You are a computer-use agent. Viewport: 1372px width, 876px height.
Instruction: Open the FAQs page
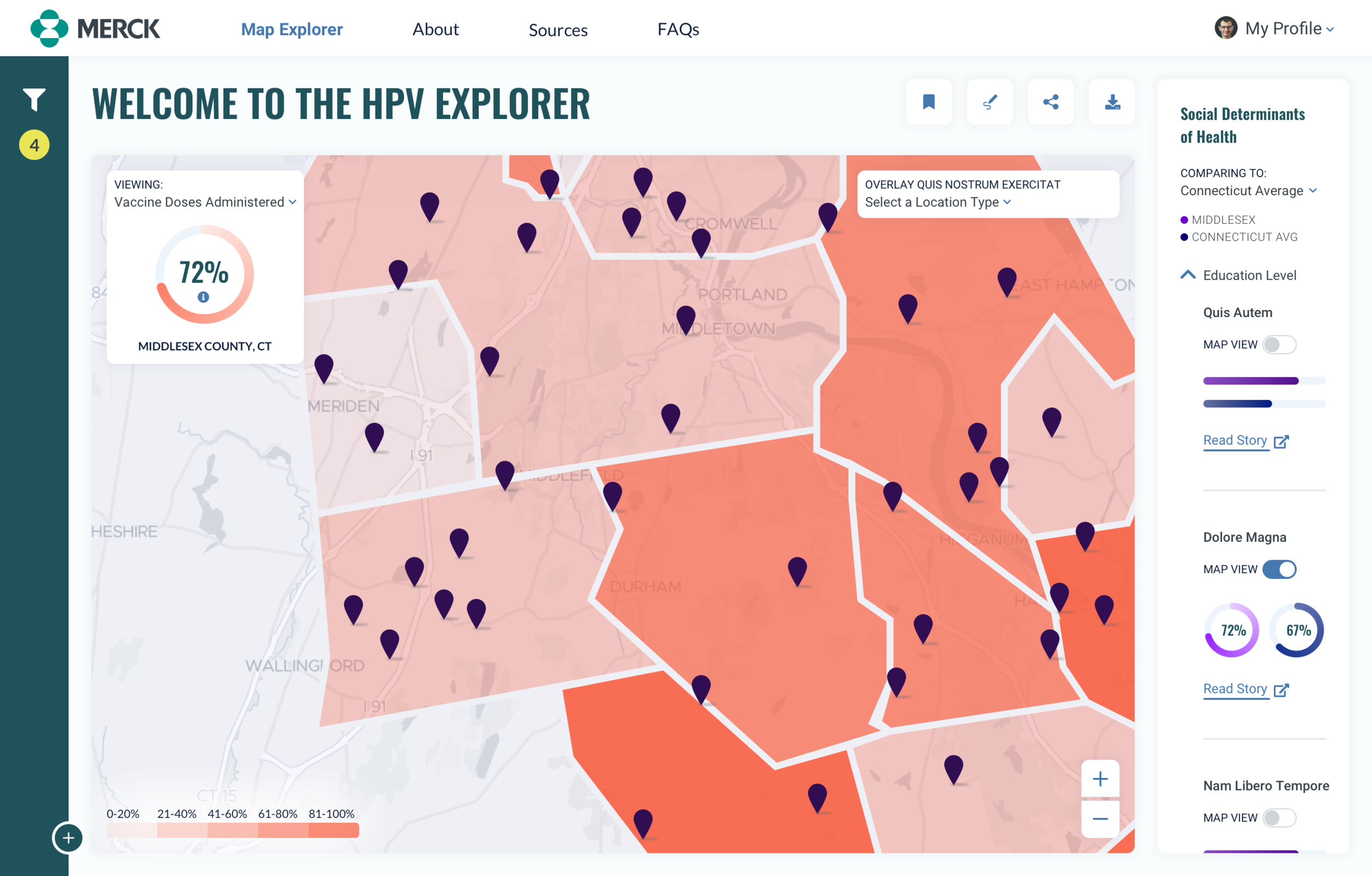pyautogui.click(x=678, y=29)
